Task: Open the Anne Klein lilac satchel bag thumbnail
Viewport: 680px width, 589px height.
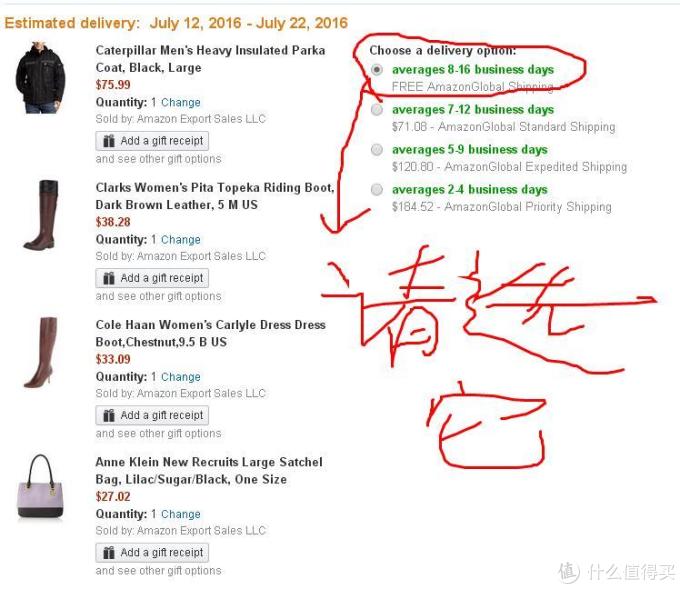Action: 41,487
